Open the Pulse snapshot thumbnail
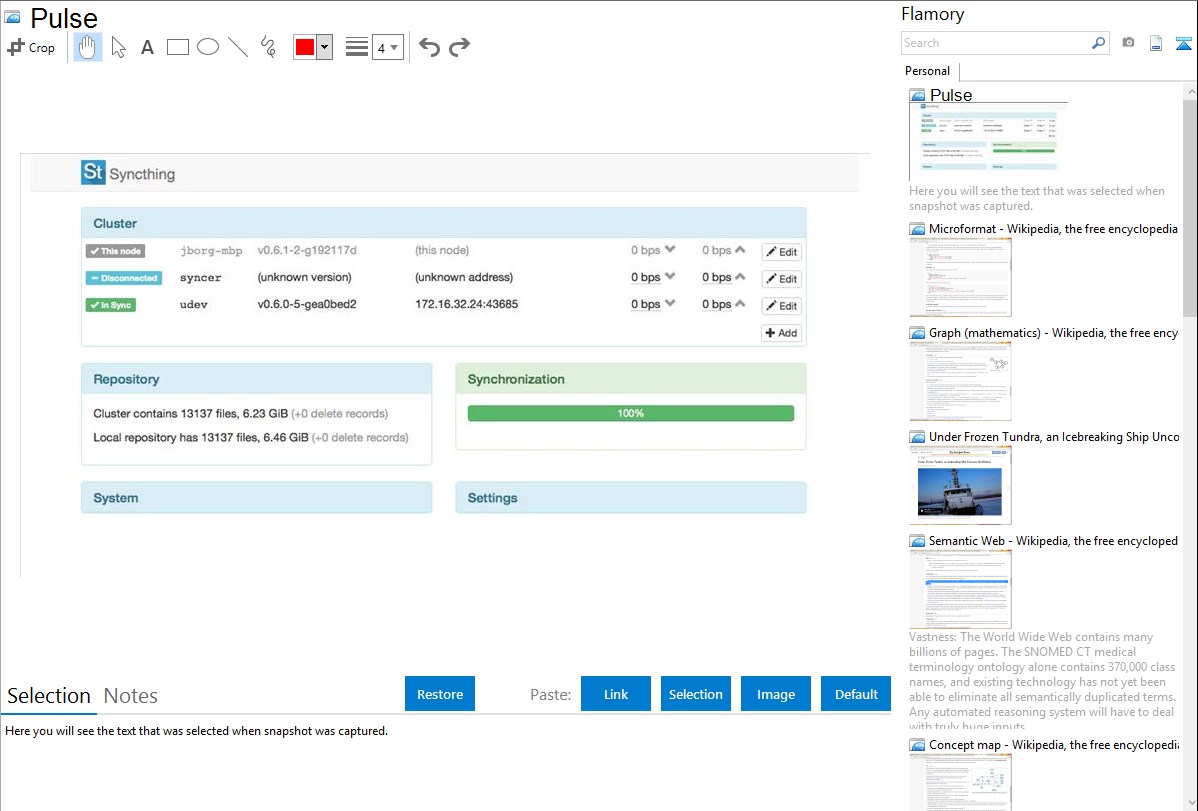 [x=988, y=141]
